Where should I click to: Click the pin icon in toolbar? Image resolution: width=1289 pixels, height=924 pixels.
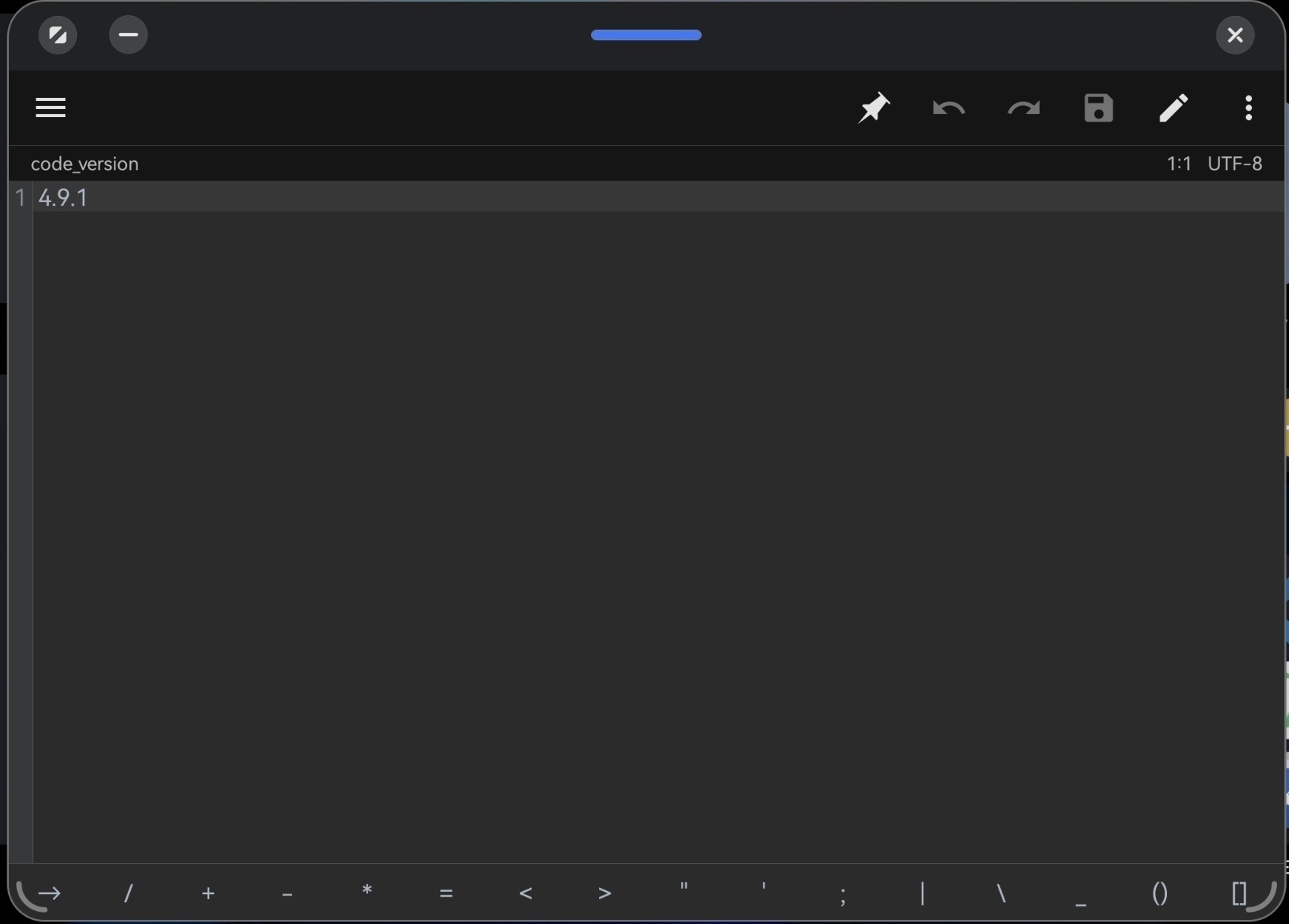[x=874, y=107]
